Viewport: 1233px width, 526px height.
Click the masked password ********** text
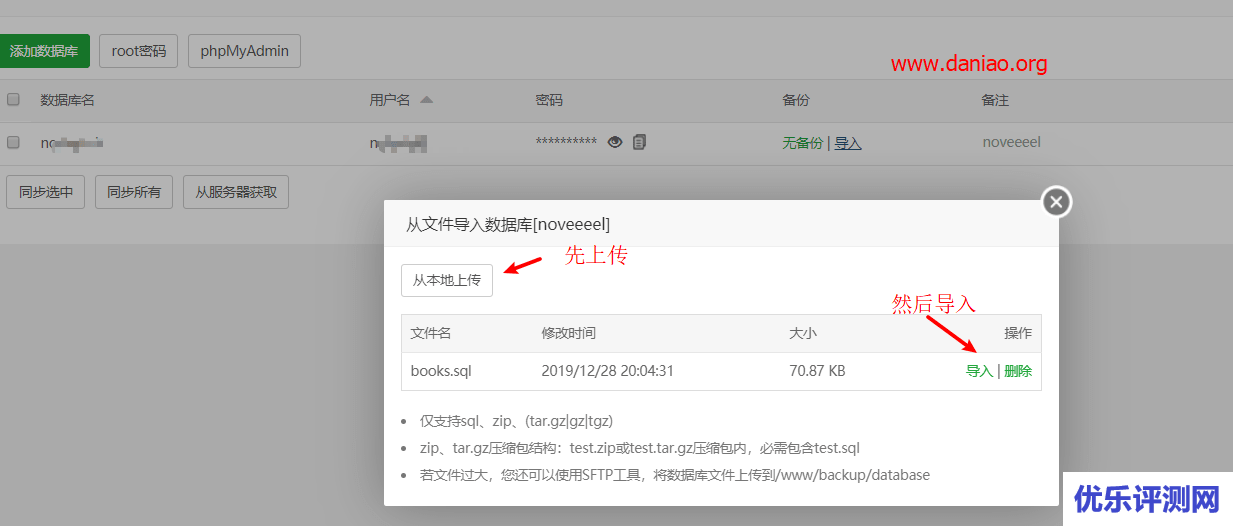(566, 143)
